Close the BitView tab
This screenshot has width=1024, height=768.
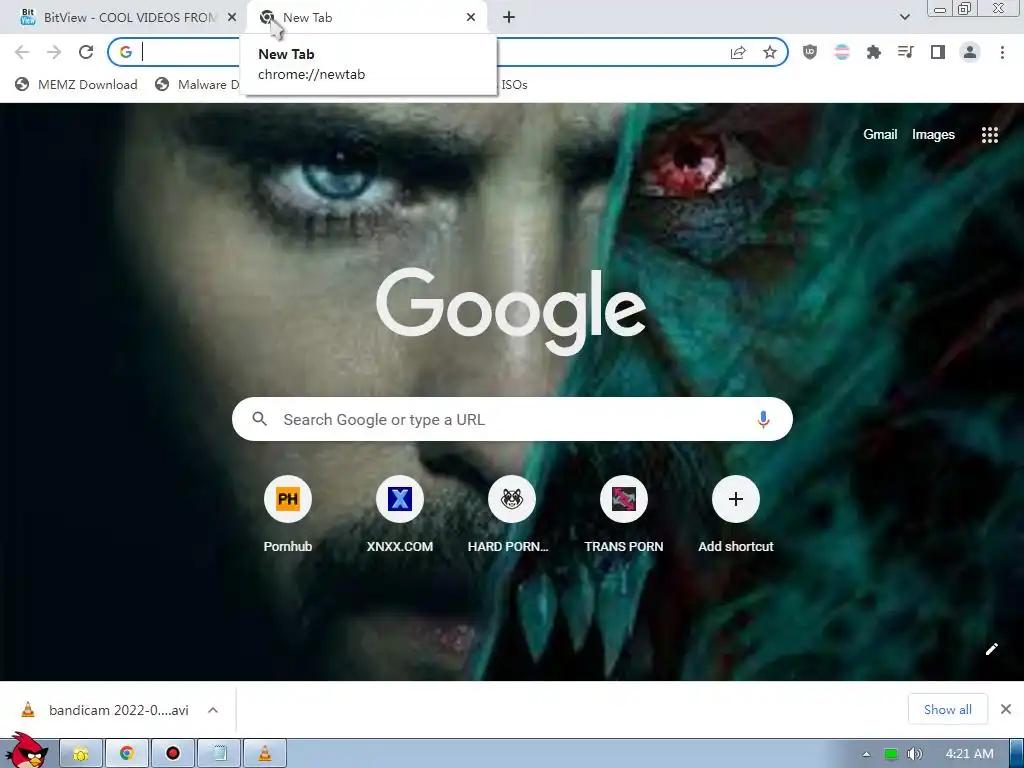[x=232, y=18]
